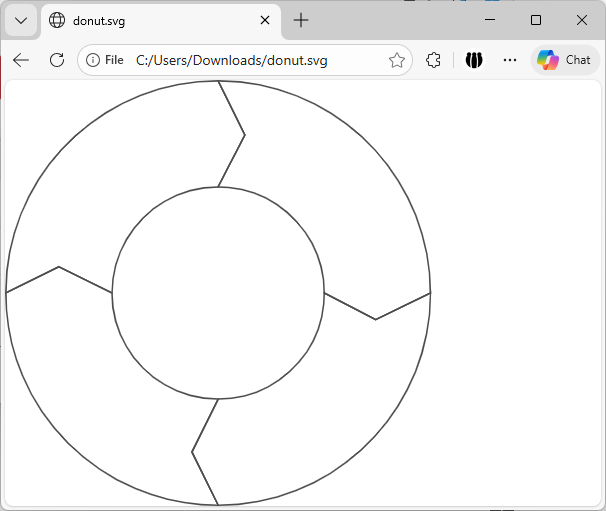Open the Extensions puzzle icon
Screen dimensions: 606x511
(x=433, y=60)
